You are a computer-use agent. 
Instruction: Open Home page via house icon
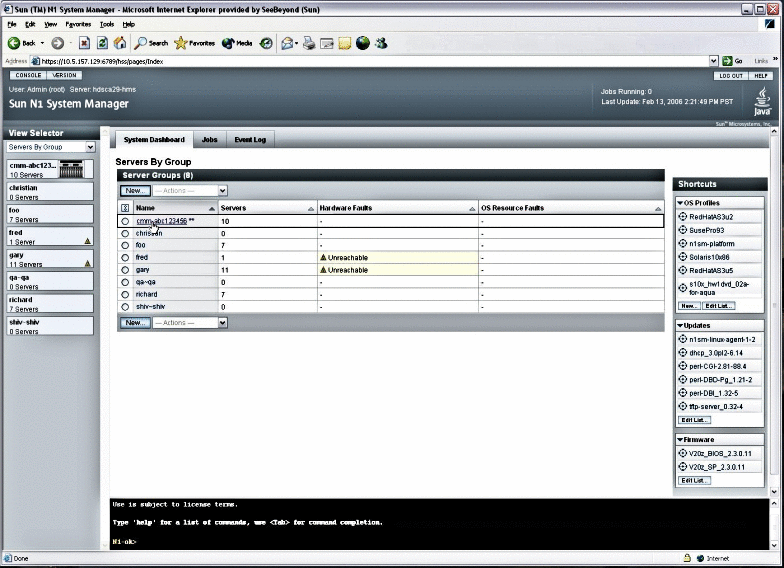click(120, 43)
